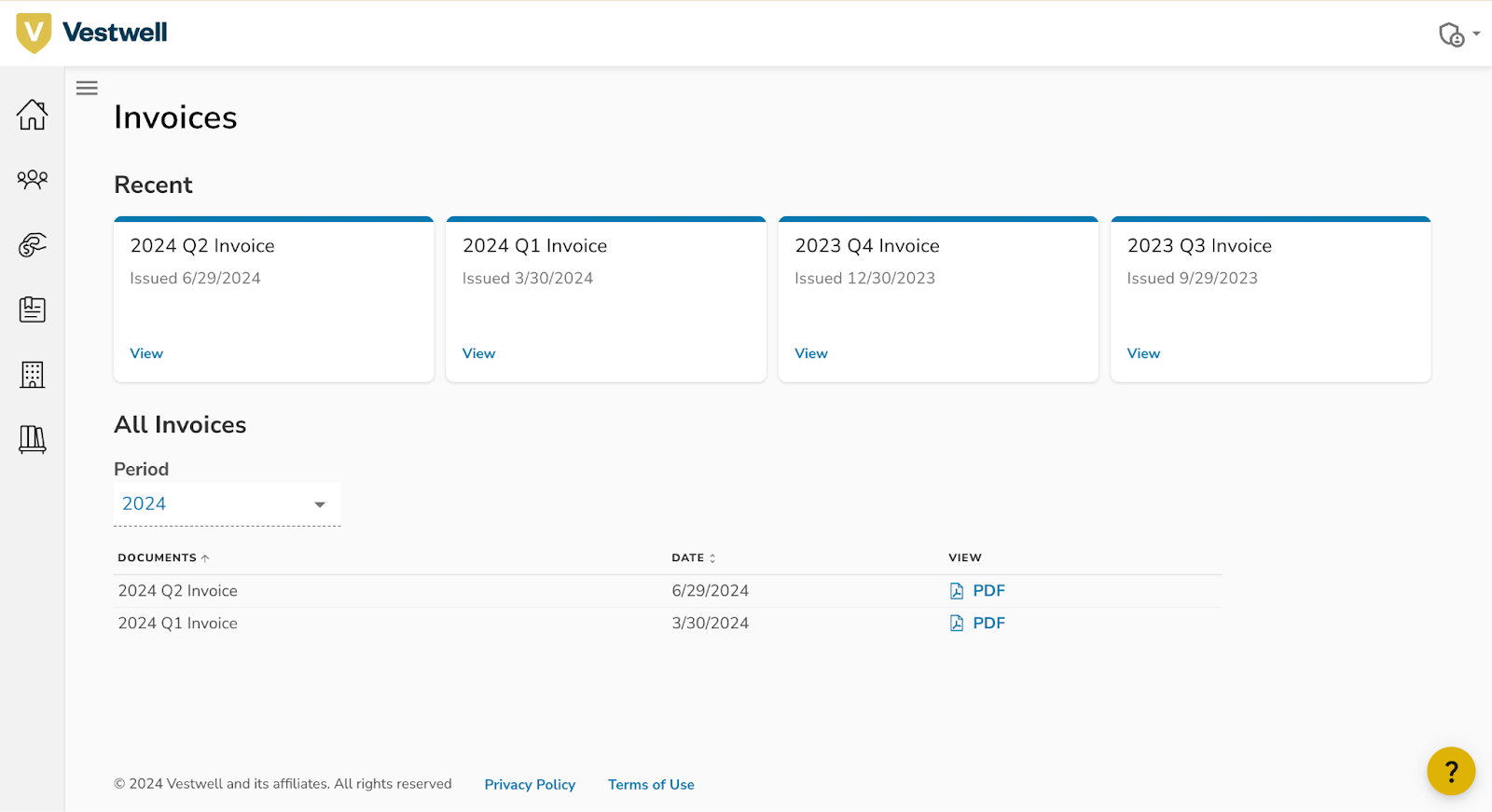The width and height of the screenshot is (1492, 812).
Task: Open the Privacy Policy link
Action: point(530,785)
